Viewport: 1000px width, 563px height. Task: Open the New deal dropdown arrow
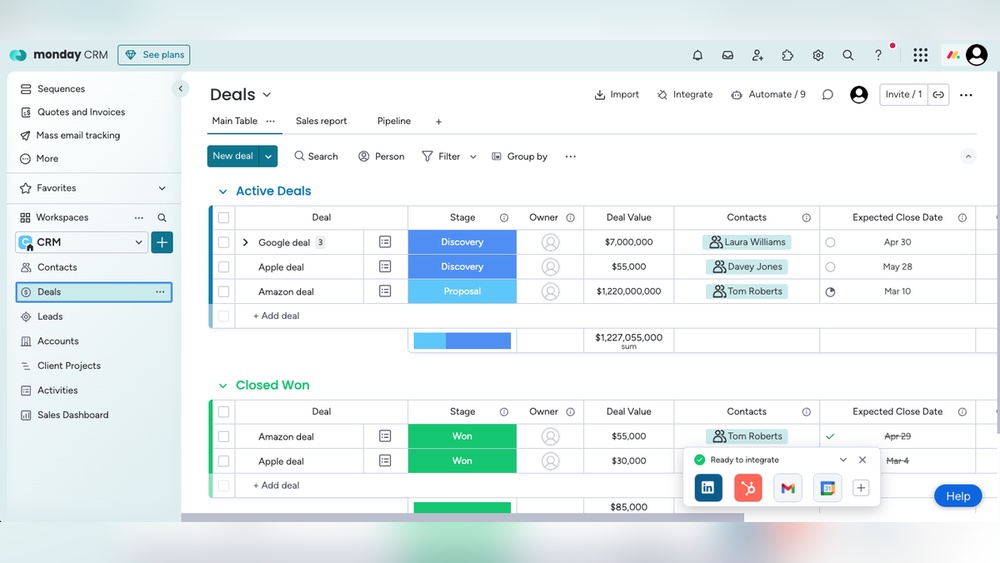pyautogui.click(x=268, y=156)
